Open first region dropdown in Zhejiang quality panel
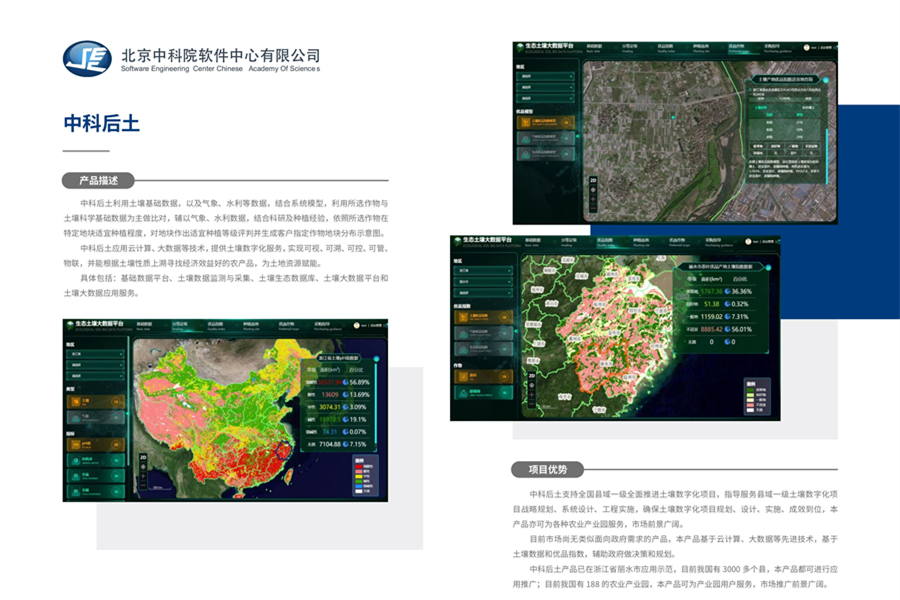This screenshot has height=600, width=900. [x=484, y=271]
